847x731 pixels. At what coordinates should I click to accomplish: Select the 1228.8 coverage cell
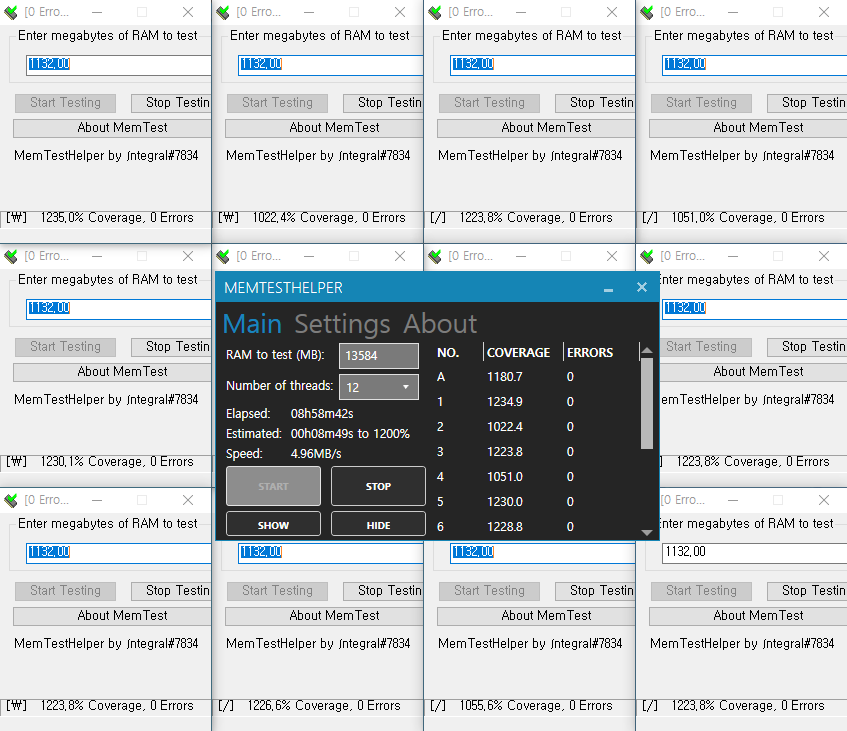505,526
